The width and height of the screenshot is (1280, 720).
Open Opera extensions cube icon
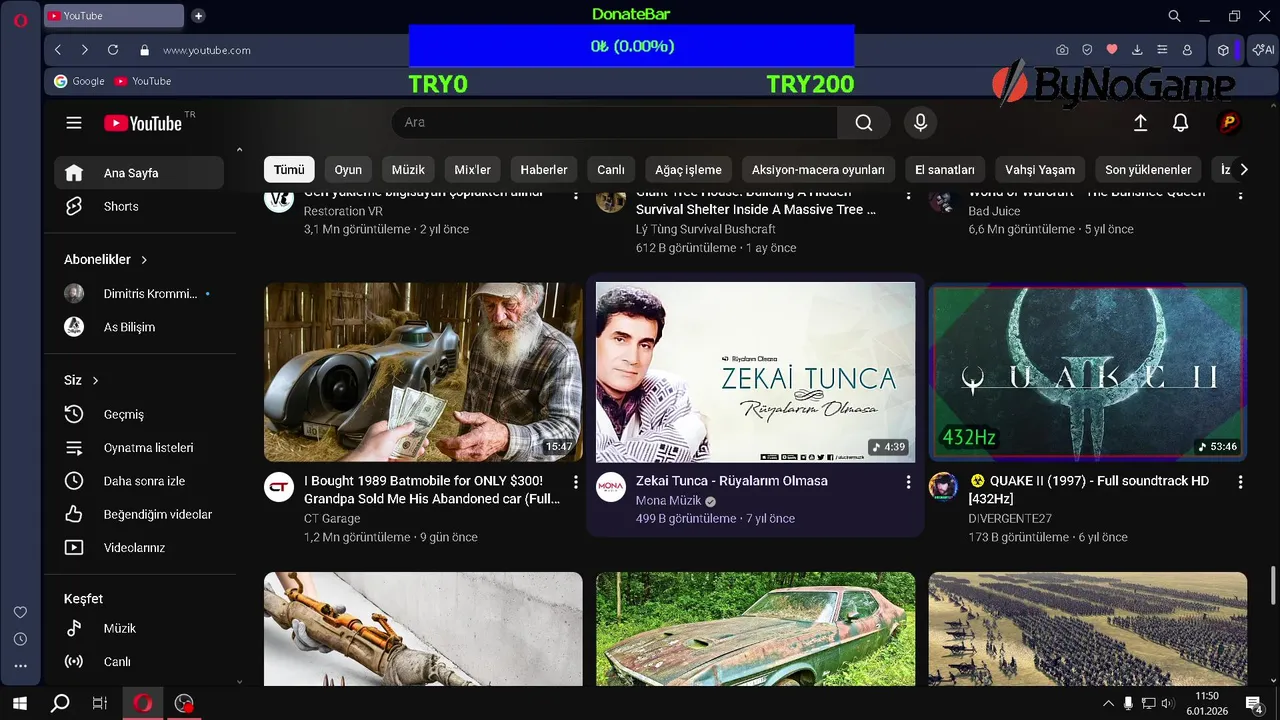point(1223,50)
